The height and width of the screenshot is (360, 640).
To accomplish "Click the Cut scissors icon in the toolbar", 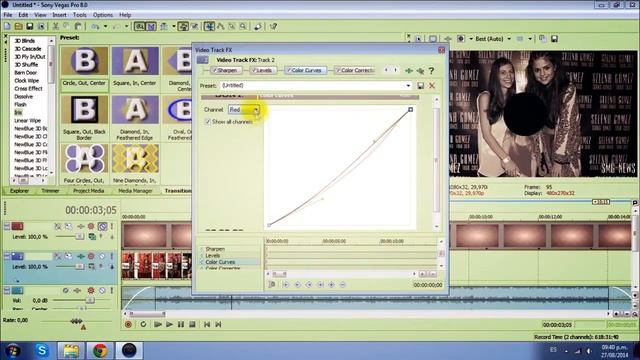I will (x=56, y=27).
